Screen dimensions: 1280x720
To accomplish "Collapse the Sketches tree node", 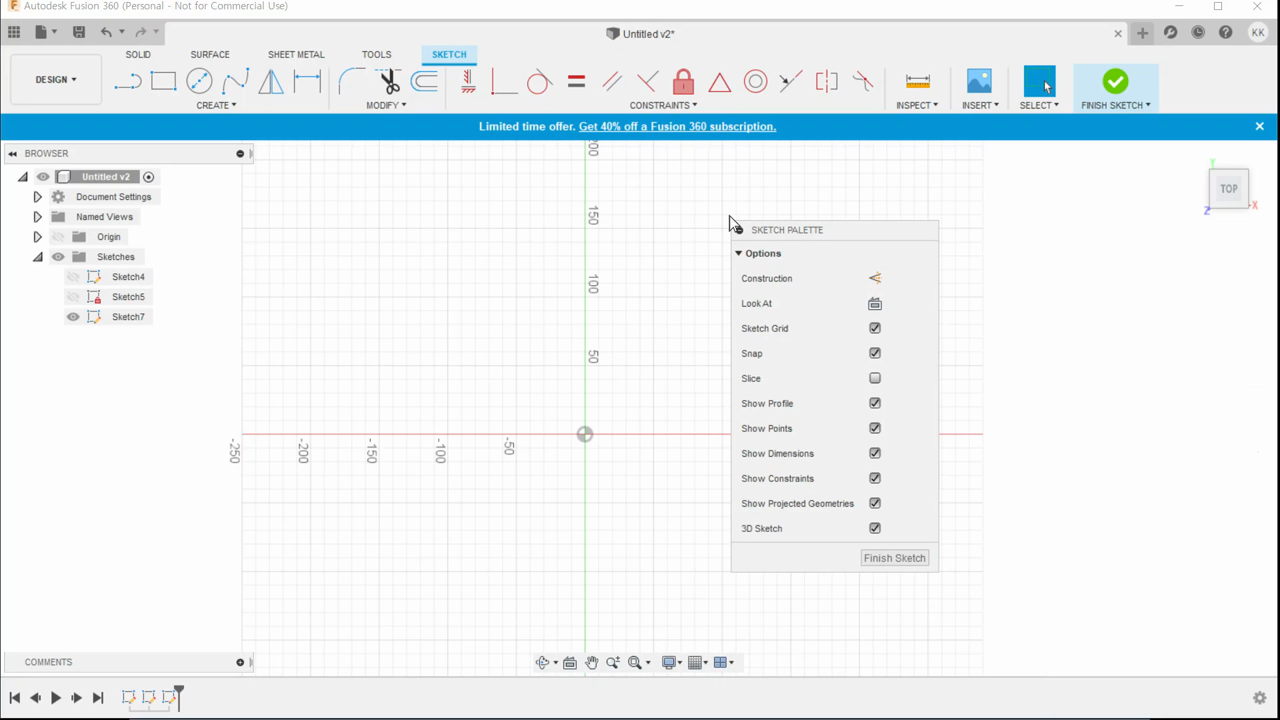I will coord(37,257).
